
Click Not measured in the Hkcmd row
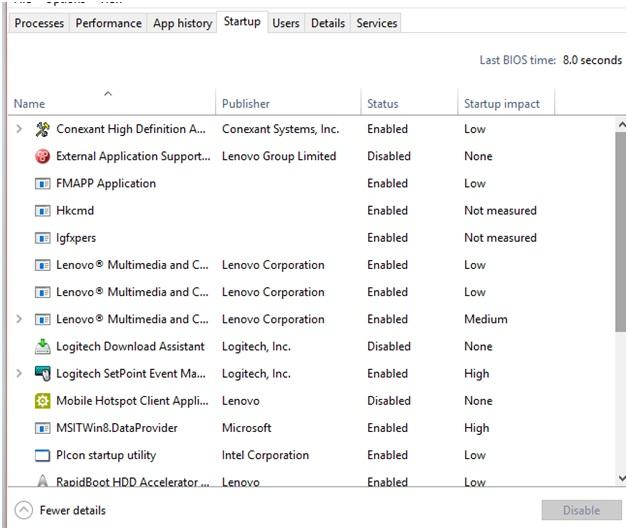pos(500,211)
